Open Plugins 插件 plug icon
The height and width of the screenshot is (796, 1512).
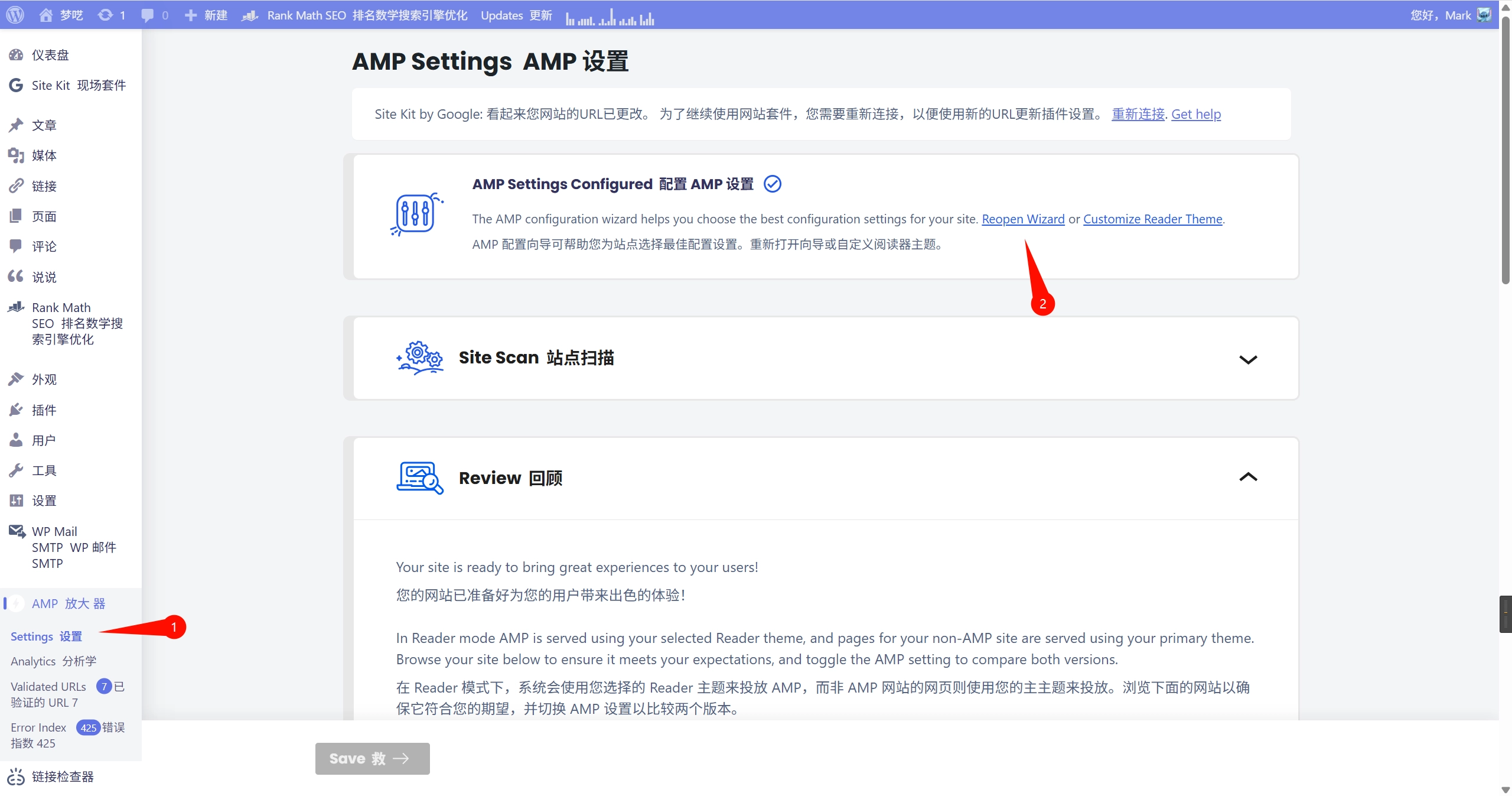tap(16, 410)
